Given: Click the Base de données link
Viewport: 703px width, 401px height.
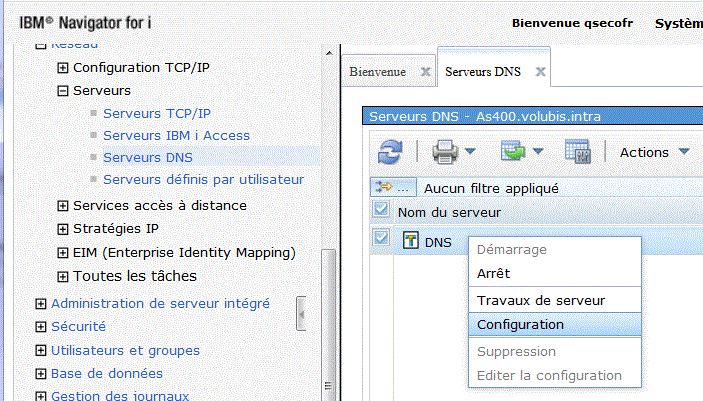Looking at the screenshot, I should click(107, 374).
